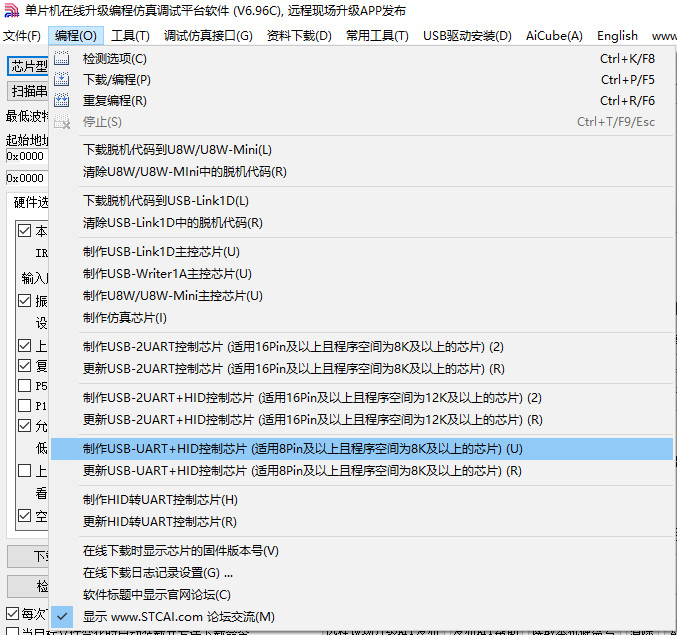Choose 下载/编程(P) from the menu

coord(362,79)
